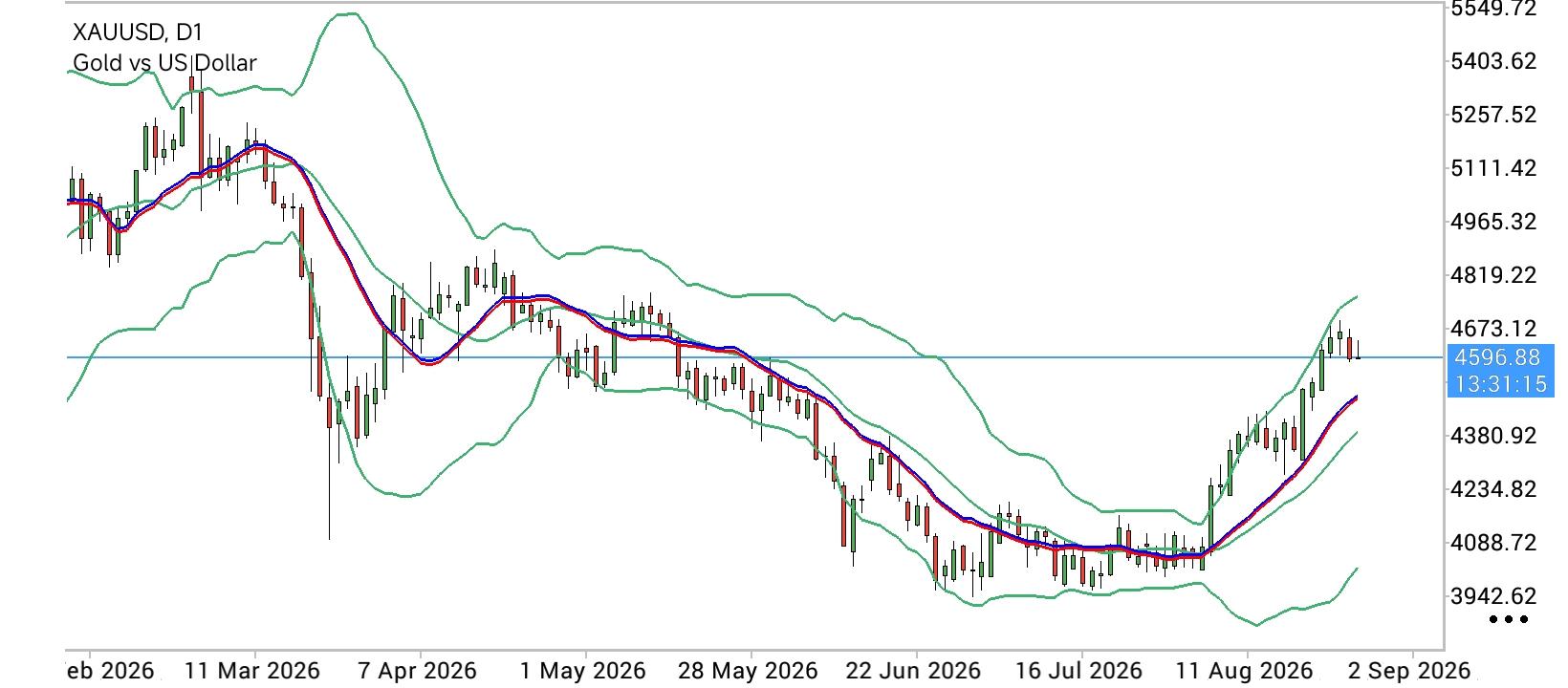The height and width of the screenshot is (688, 1568).
Task: Select the 5257.52 price axis label
Action: [x=1493, y=115]
